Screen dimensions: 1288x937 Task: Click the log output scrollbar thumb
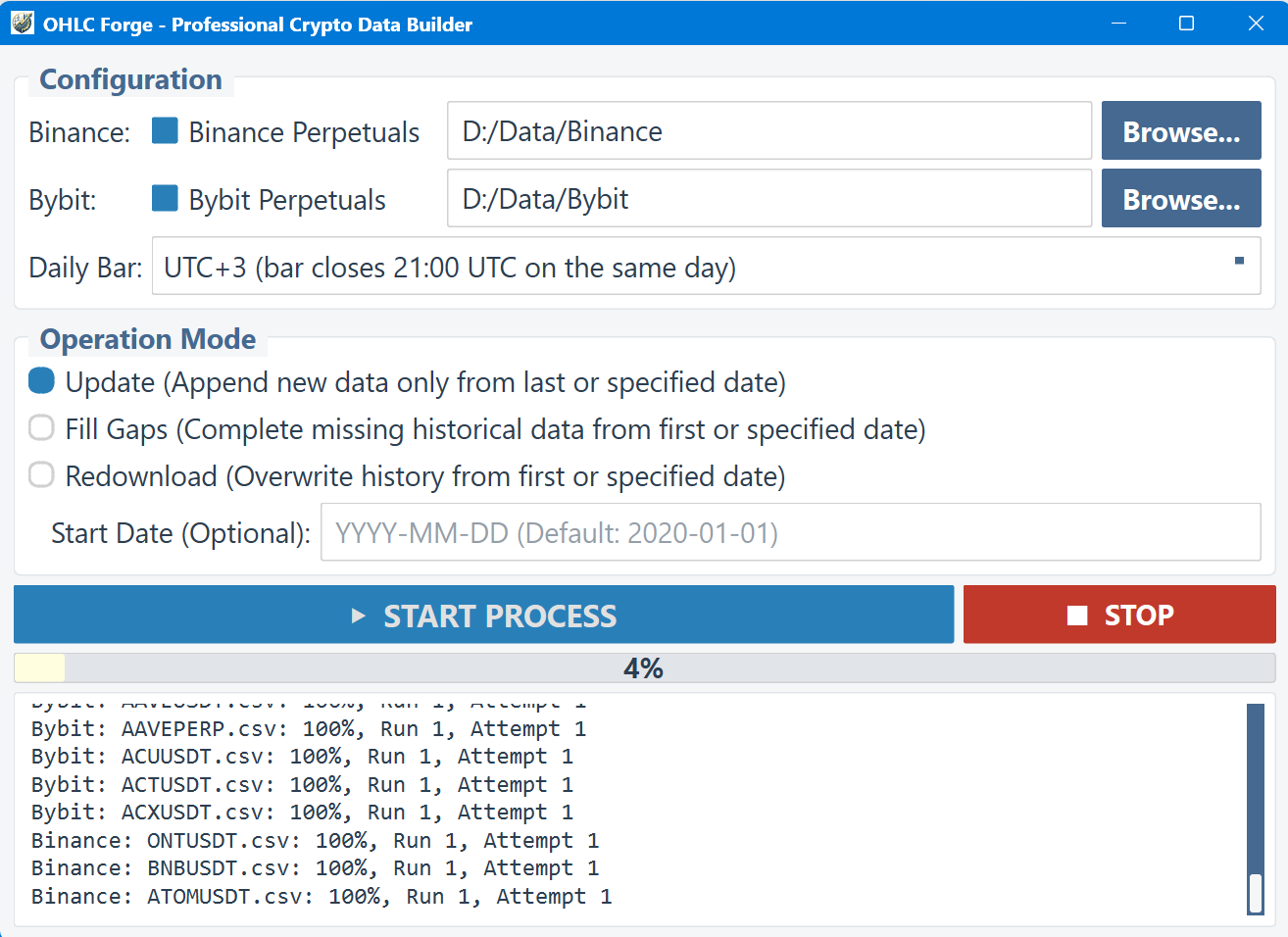tap(1255, 892)
